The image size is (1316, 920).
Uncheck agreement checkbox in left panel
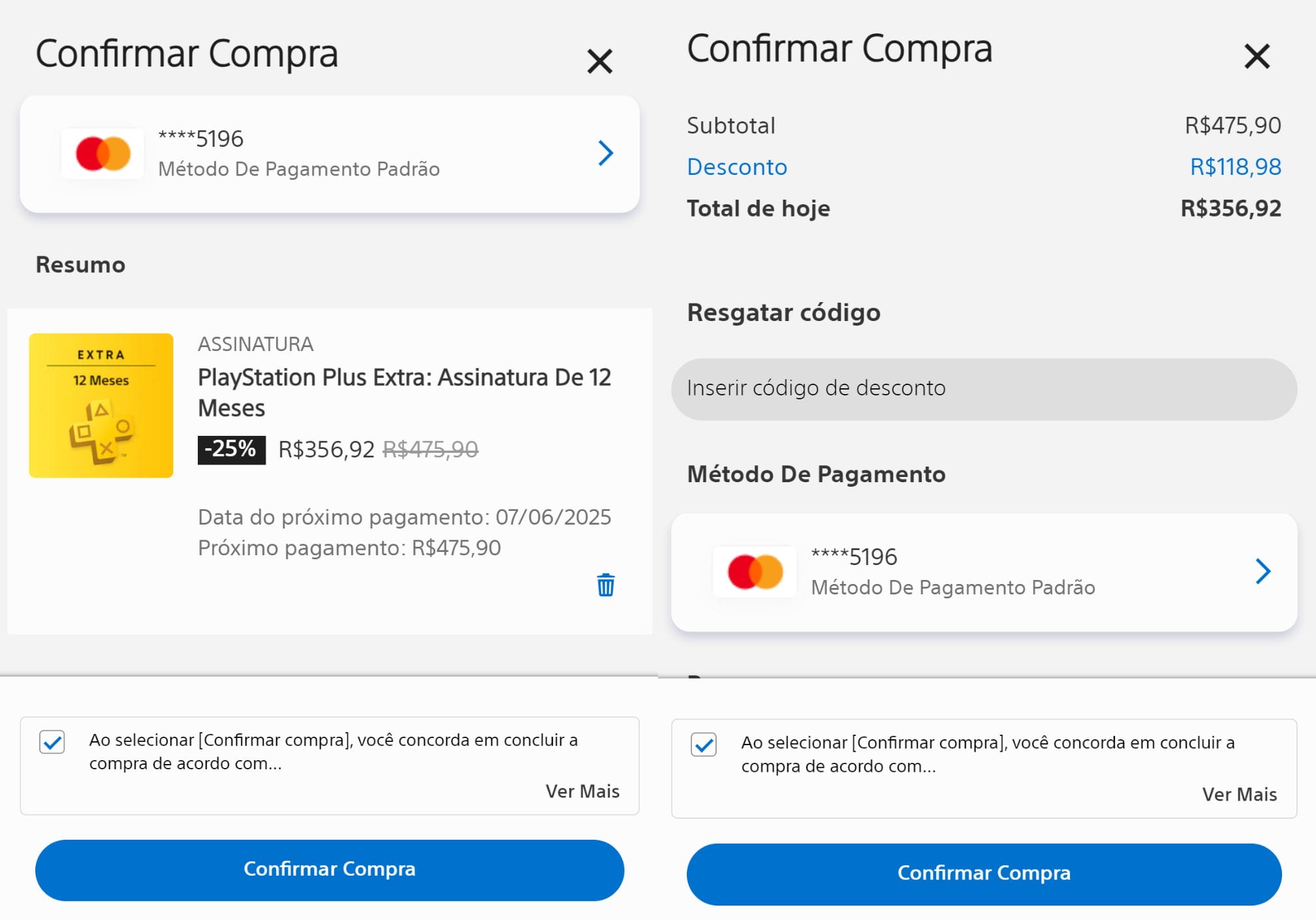click(x=52, y=742)
